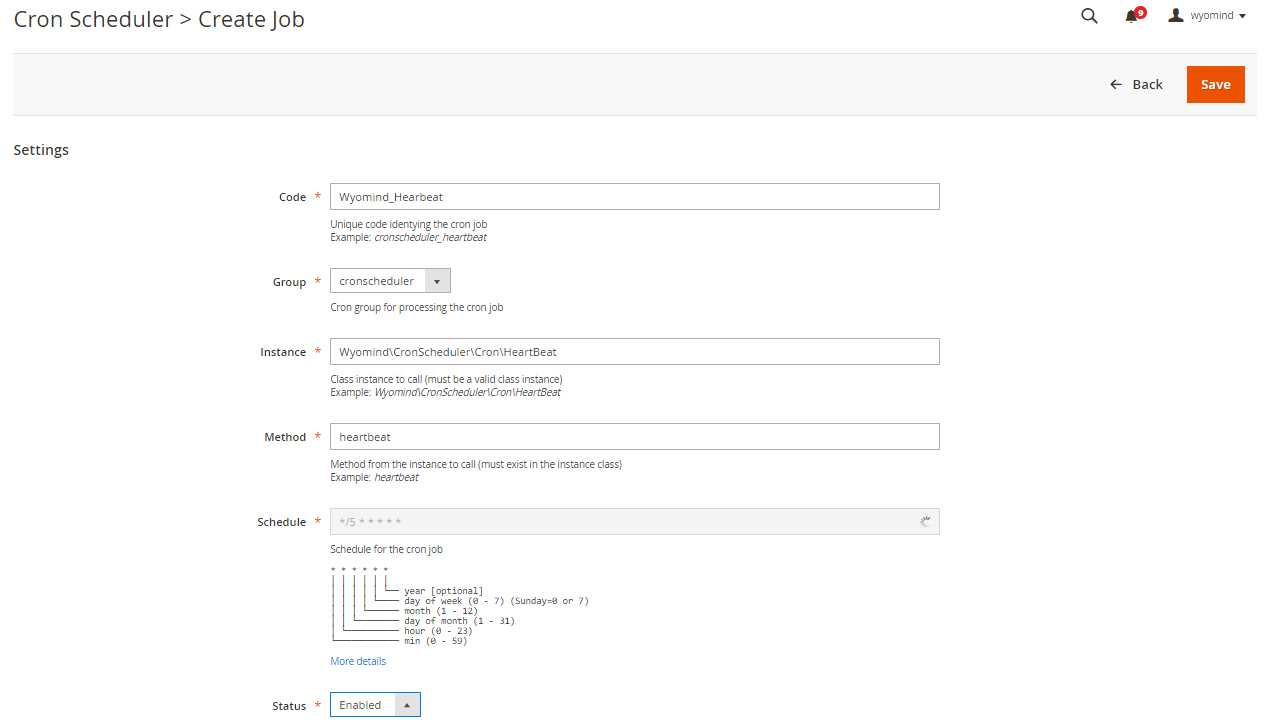Go Back to the previous page
Image resolution: width=1280 pixels, height=720 pixels.
click(x=1147, y=84)
